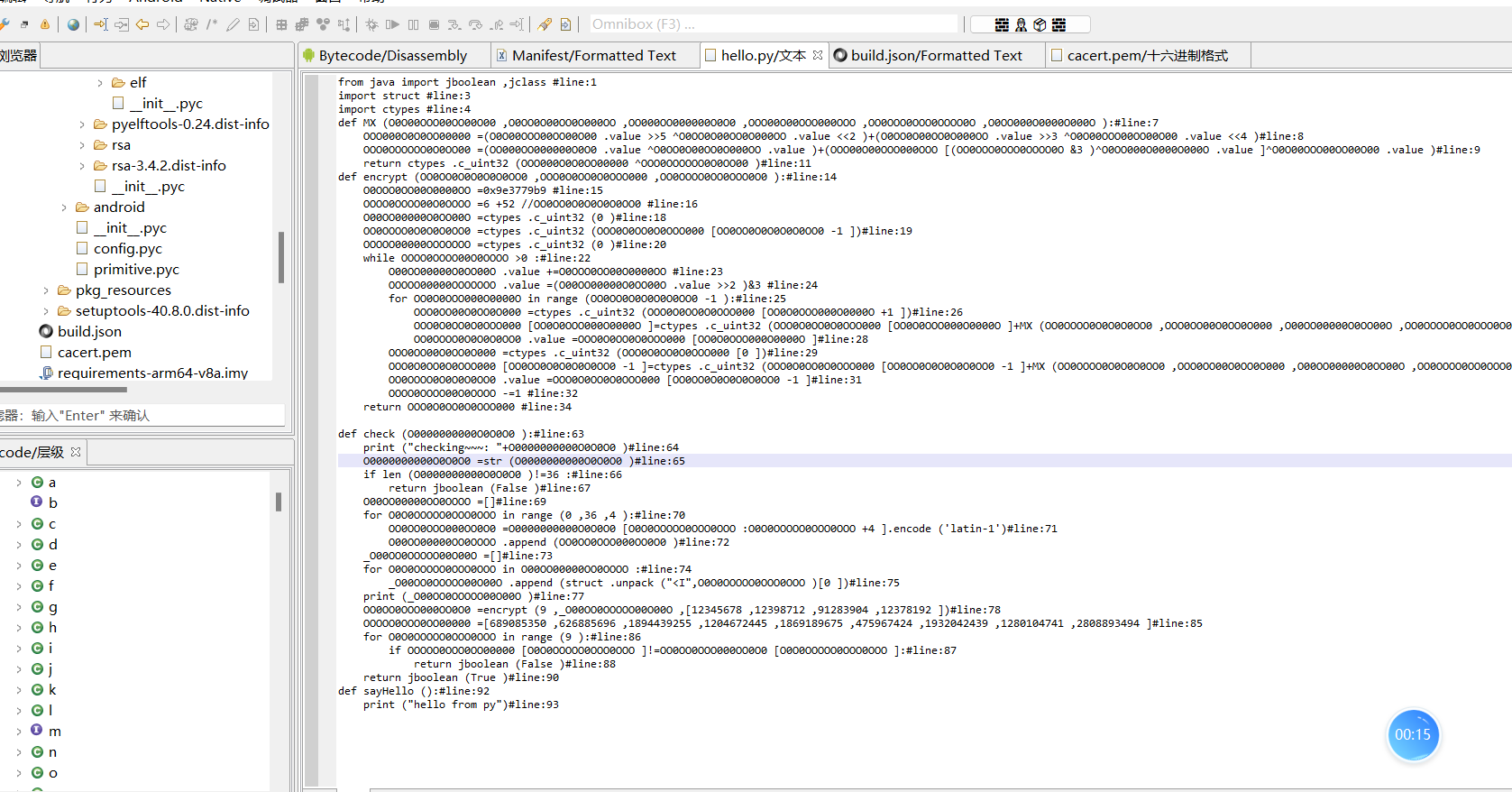Click the rename item toolbar icon
Image resolution: width=1512 pixels, height=792 pixels.
pyautogui.click(x=191, y=24)
